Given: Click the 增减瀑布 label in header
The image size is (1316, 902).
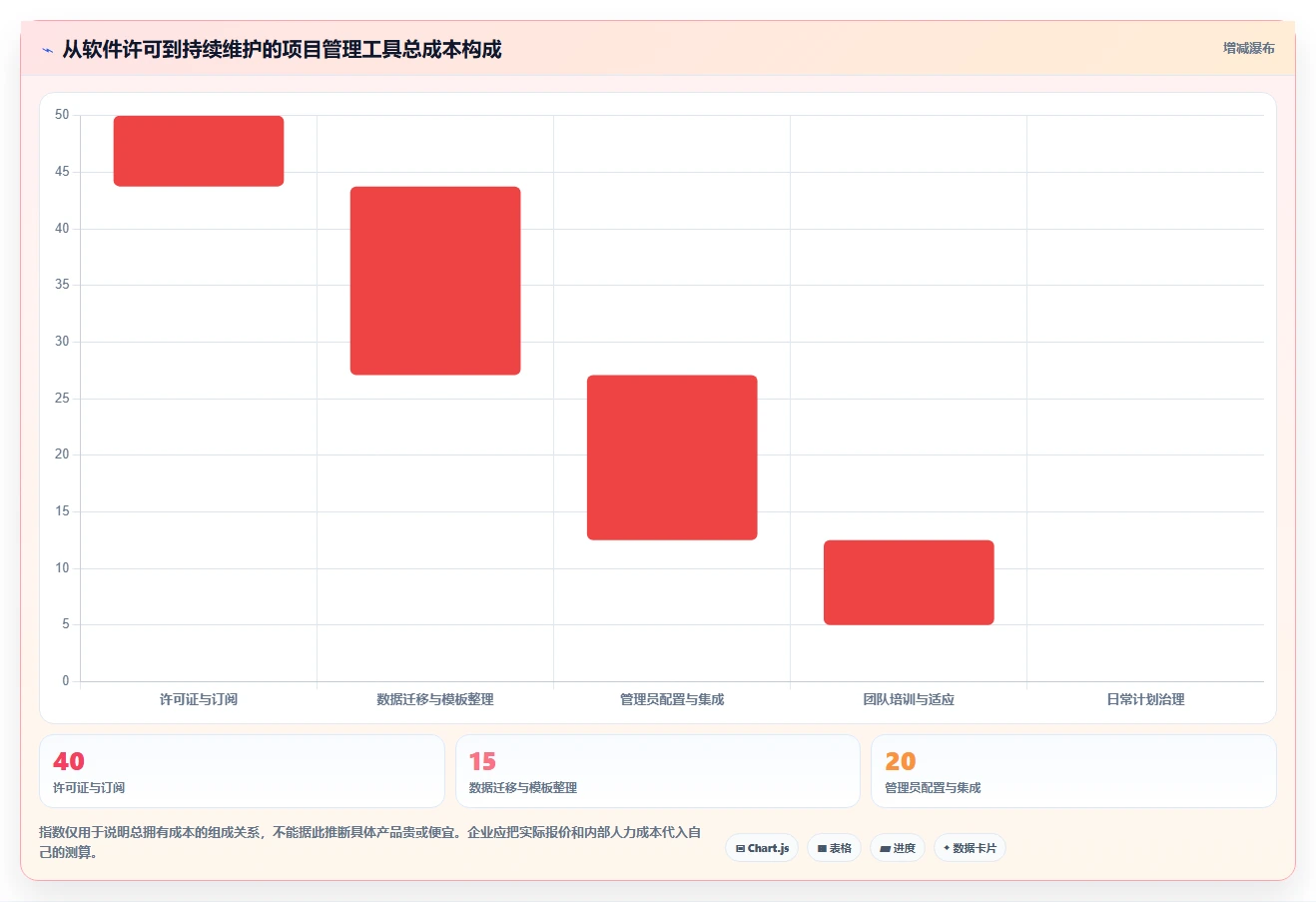Looking at the screenshot, I should coord(1249,48).
